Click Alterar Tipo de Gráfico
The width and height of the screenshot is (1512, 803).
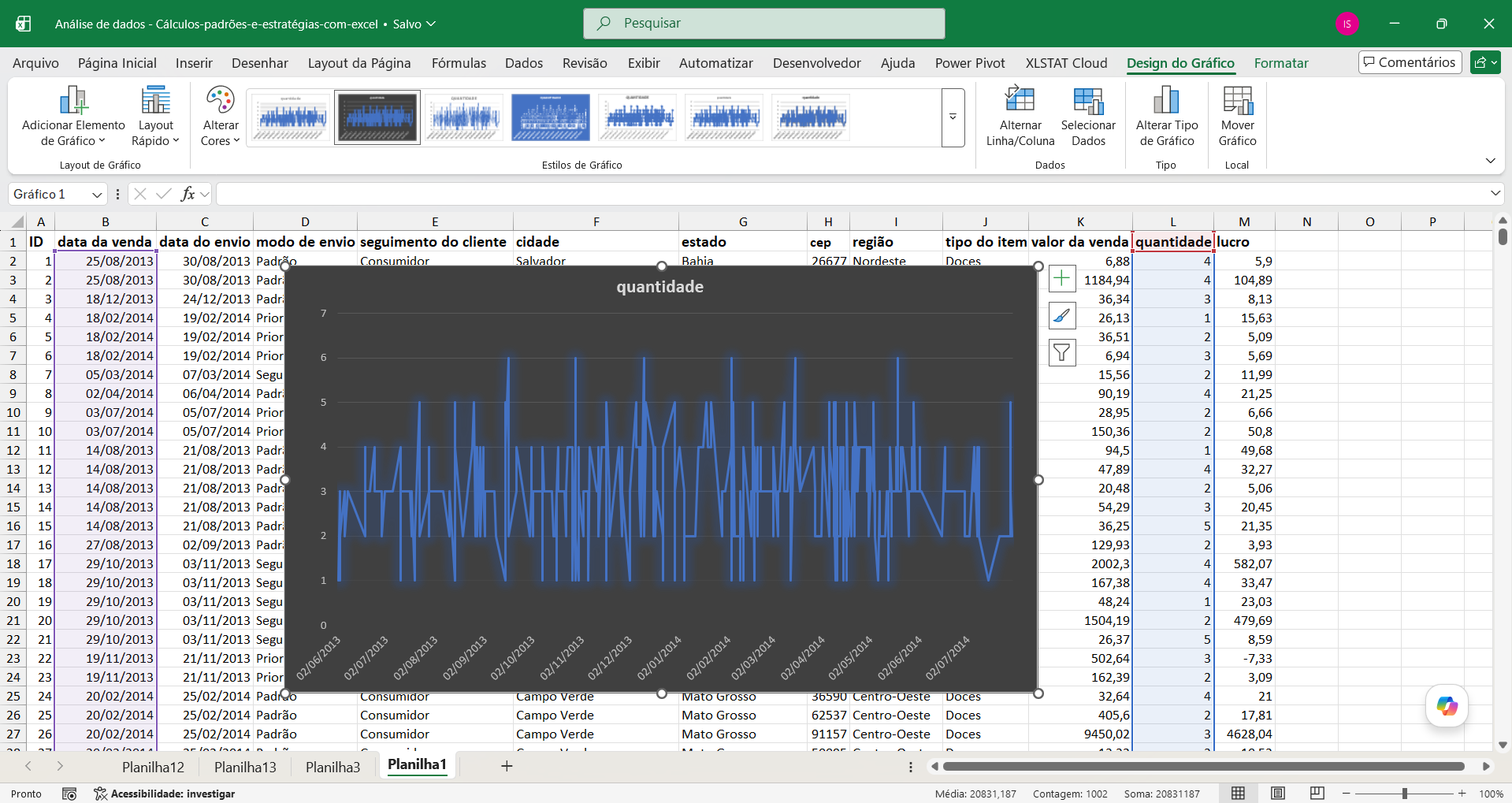pos(1167,117)
